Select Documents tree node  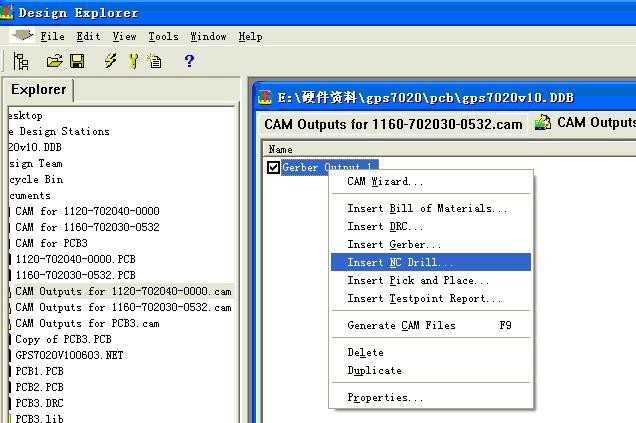[30, 195]
